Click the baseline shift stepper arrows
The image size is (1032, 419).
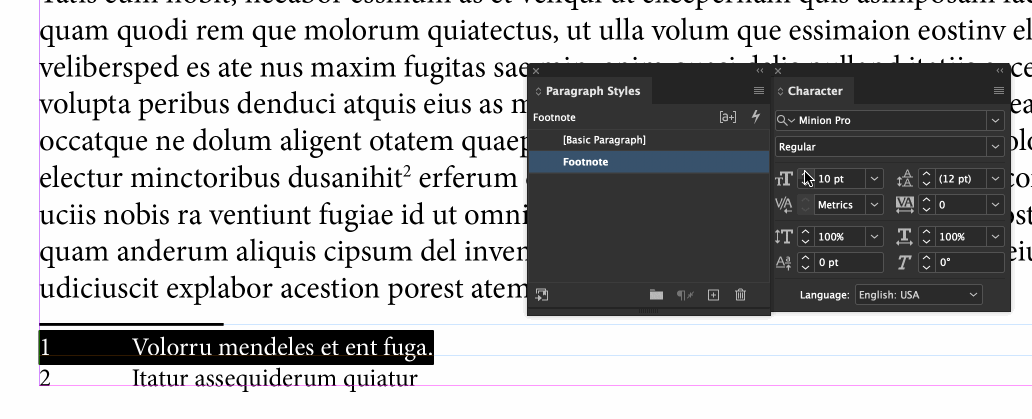point(806,262)
